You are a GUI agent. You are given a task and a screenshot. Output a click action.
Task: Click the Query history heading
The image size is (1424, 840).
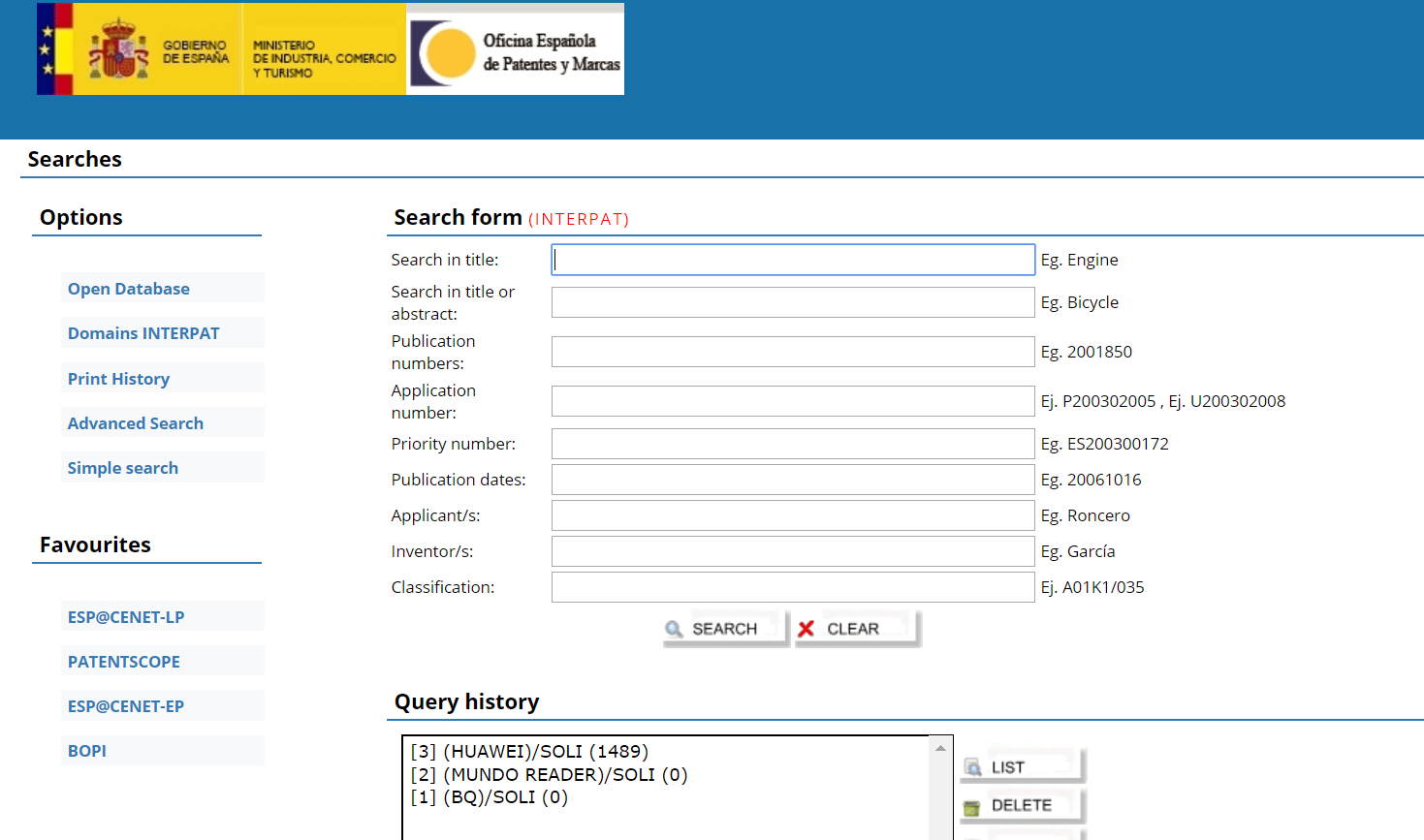466,701
